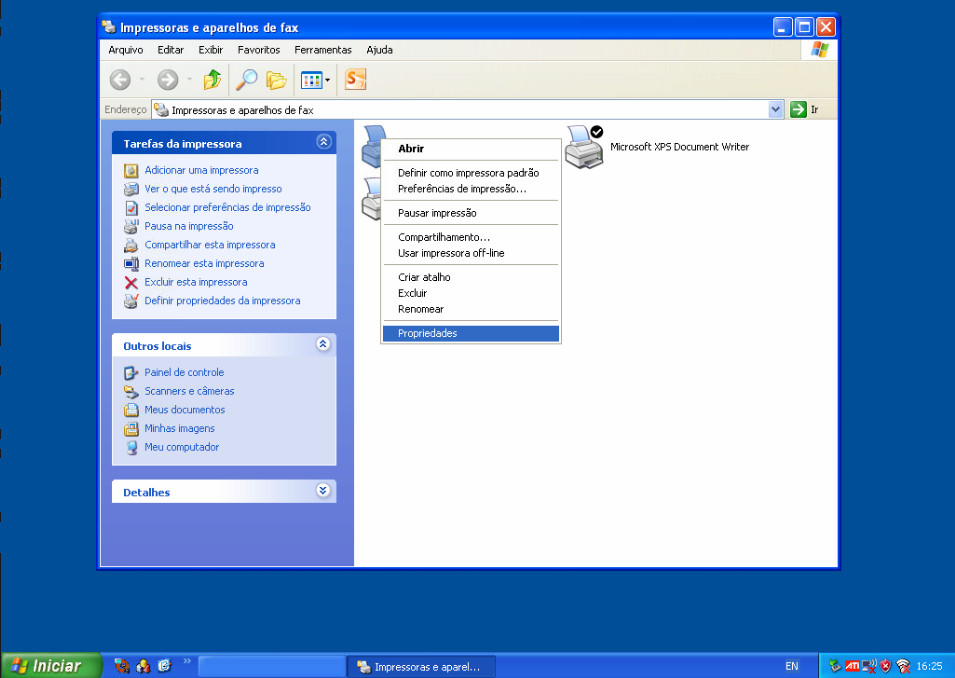Open the Search magnifier toolbar icon

coord(245,80)
